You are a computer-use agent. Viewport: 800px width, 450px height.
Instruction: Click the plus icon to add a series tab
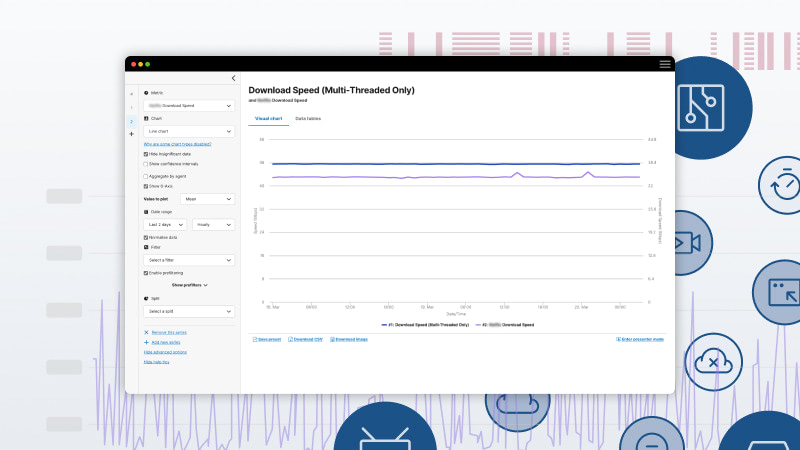pos(131,133)
